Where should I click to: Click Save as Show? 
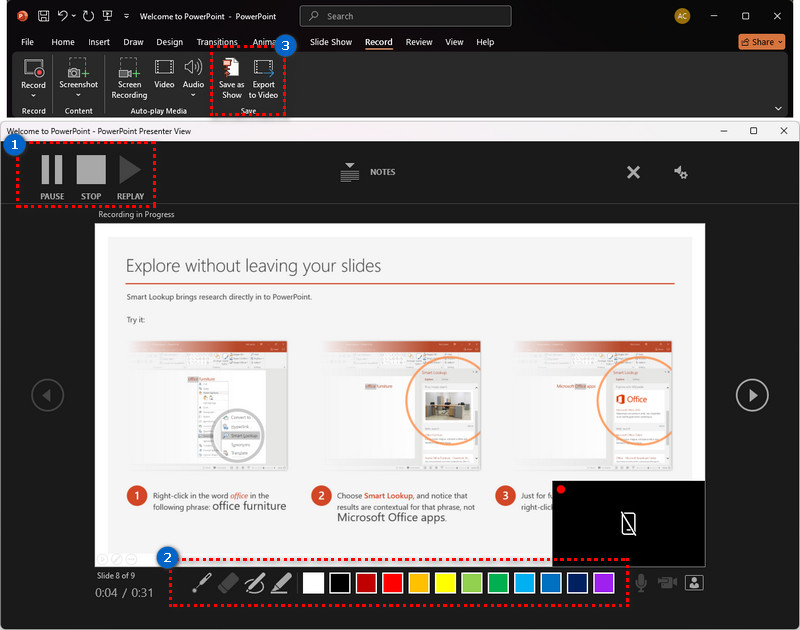[x=232, y=78]
